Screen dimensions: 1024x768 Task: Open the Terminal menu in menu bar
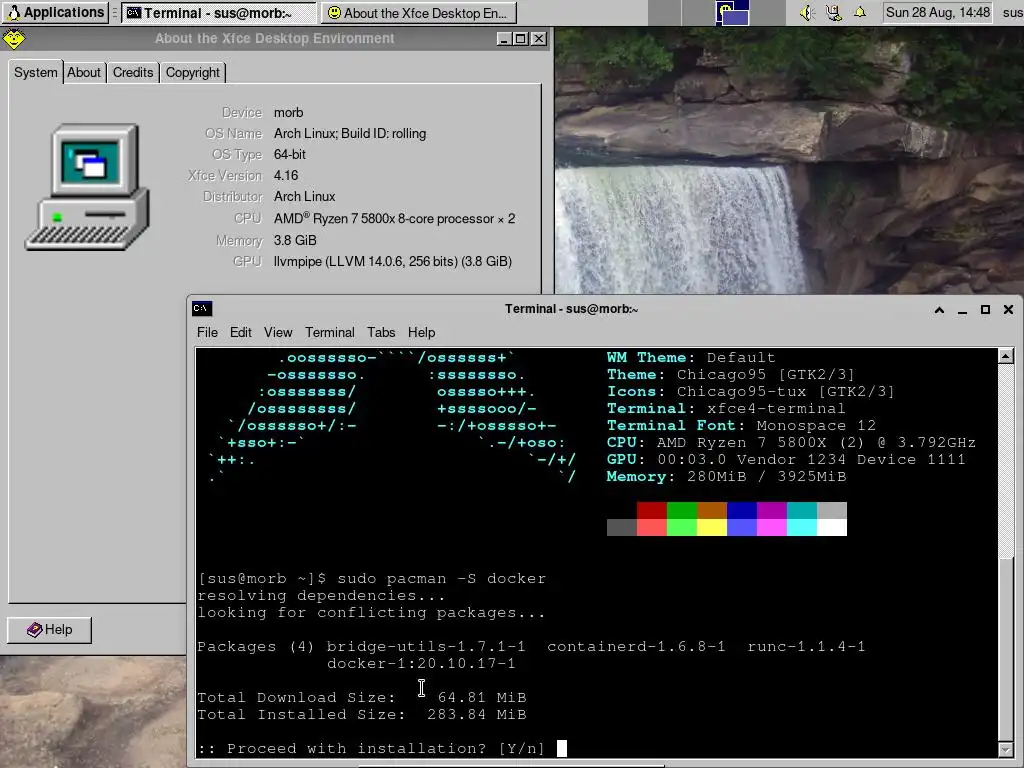click(x=330, y=332)
